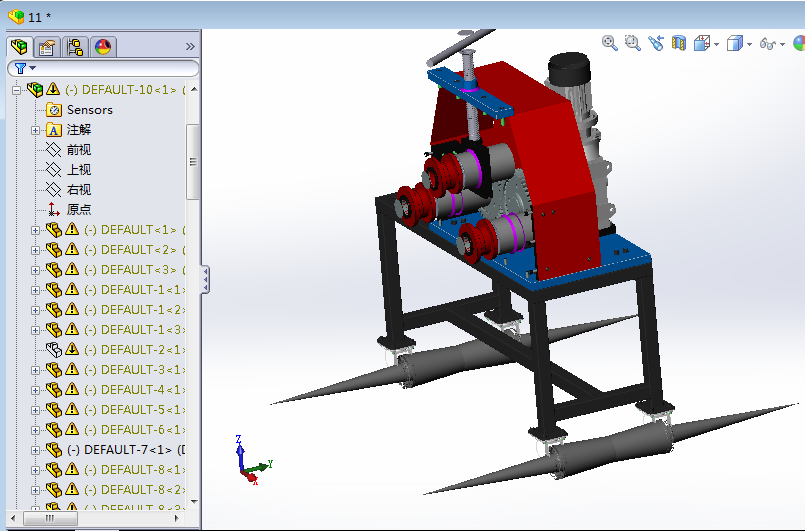Click the document assembly icon next to title 11
Screen dimensions: 805x531
coord(16,17)
